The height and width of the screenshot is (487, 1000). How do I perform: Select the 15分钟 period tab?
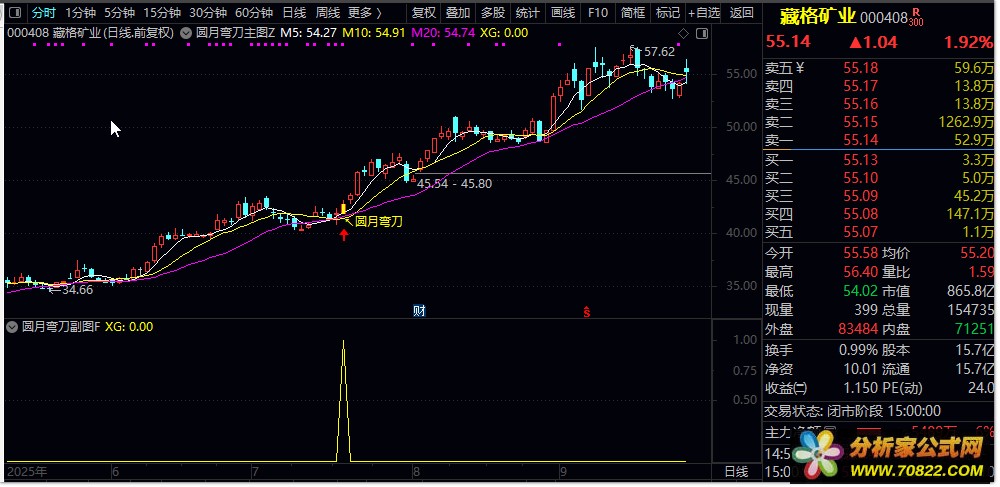(161, 12)
